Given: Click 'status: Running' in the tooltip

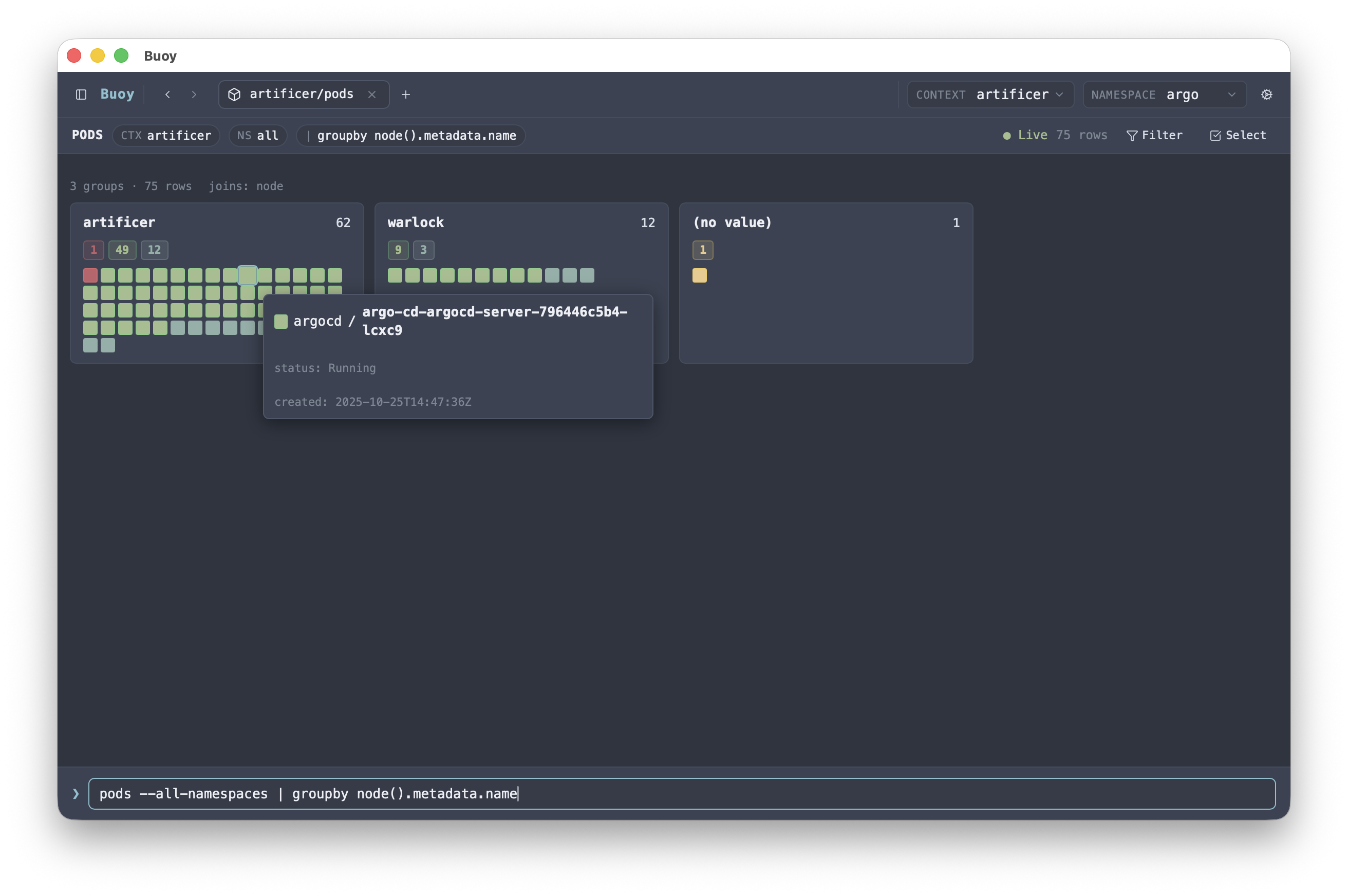Looking at the screenshot, I should (325, 368).
